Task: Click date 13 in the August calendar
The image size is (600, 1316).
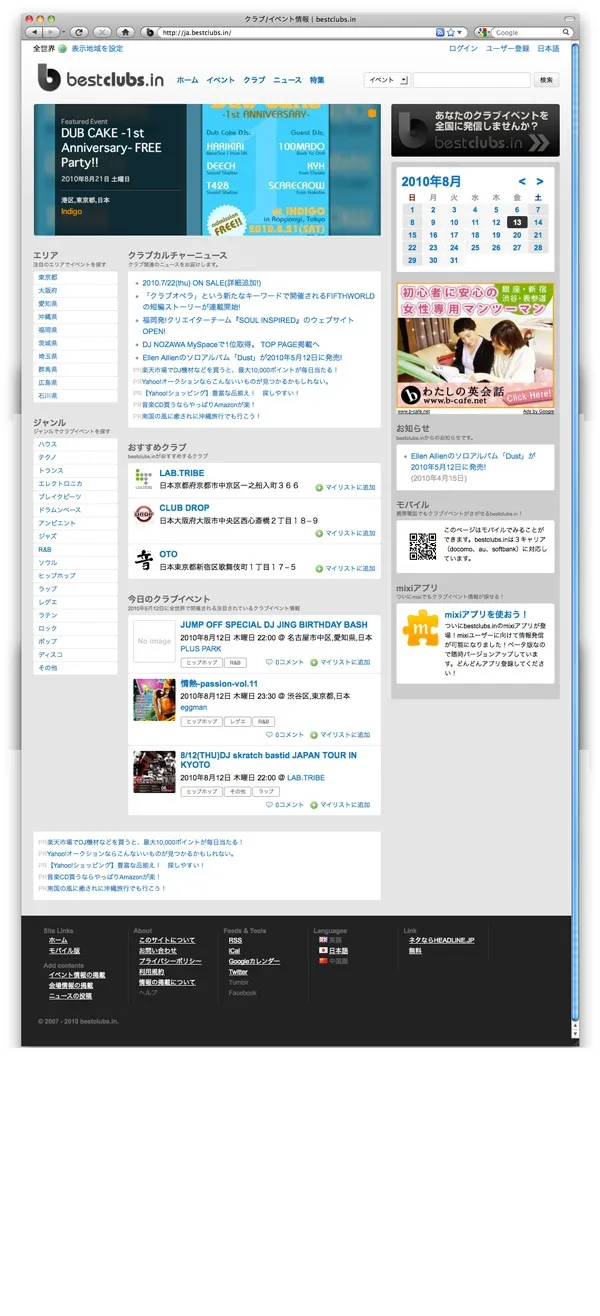Action: (516, 222)
